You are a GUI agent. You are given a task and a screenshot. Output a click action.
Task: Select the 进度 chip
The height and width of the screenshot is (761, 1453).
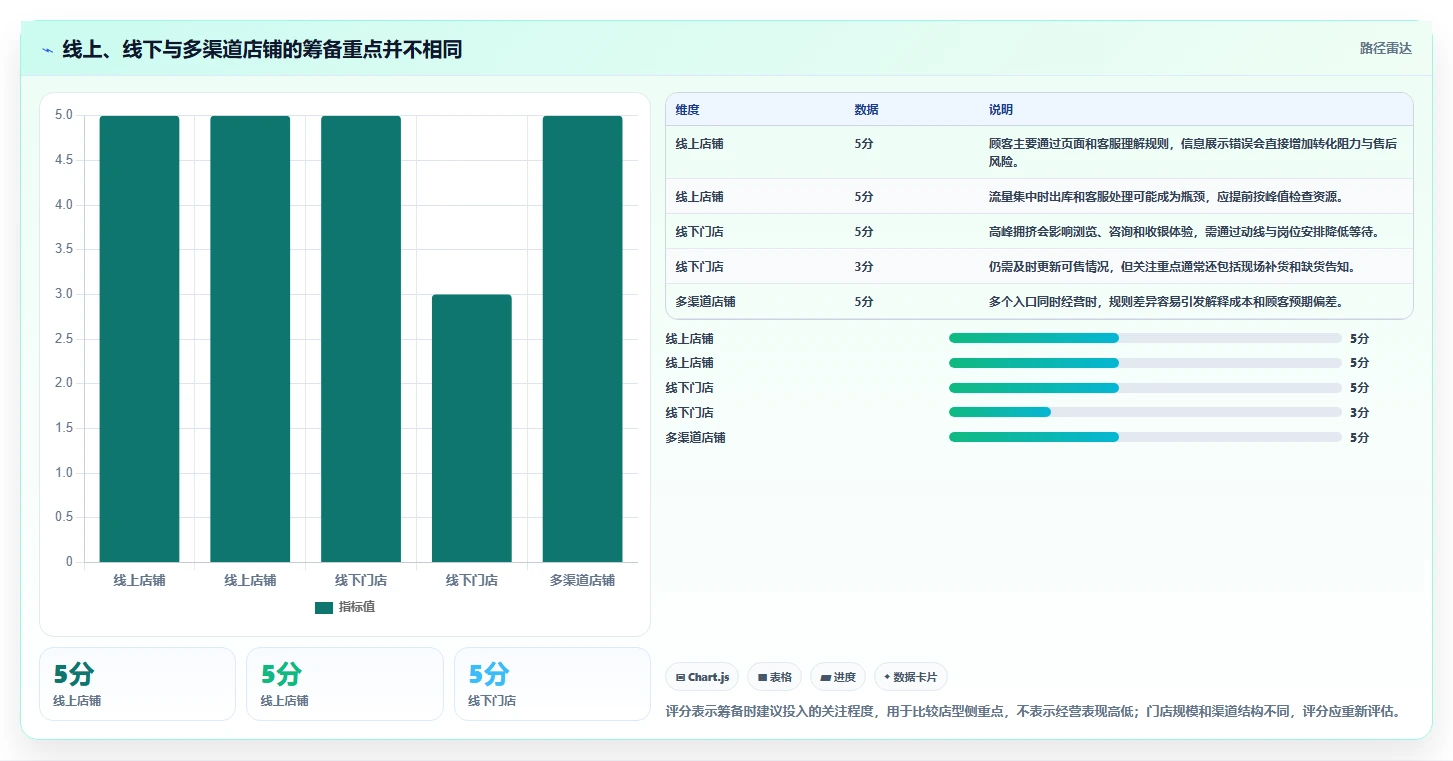(838, 677)
